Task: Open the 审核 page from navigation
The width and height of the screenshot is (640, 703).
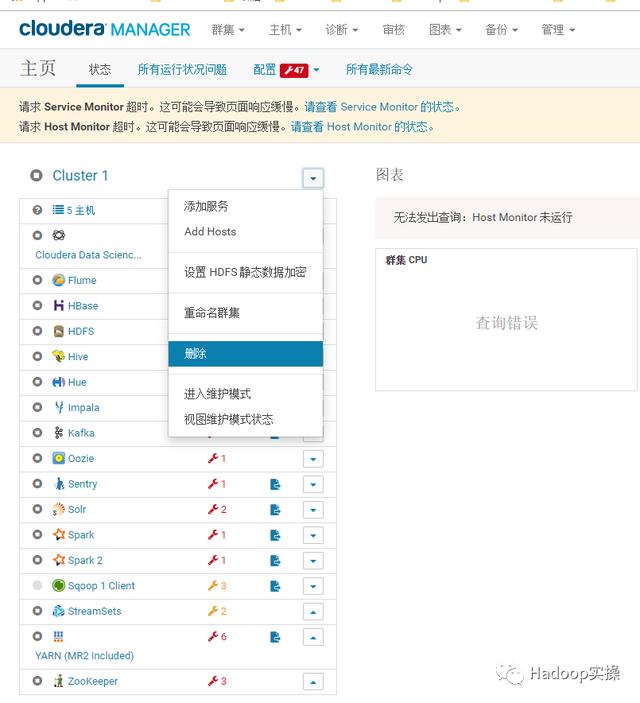Action: [393, 30]
